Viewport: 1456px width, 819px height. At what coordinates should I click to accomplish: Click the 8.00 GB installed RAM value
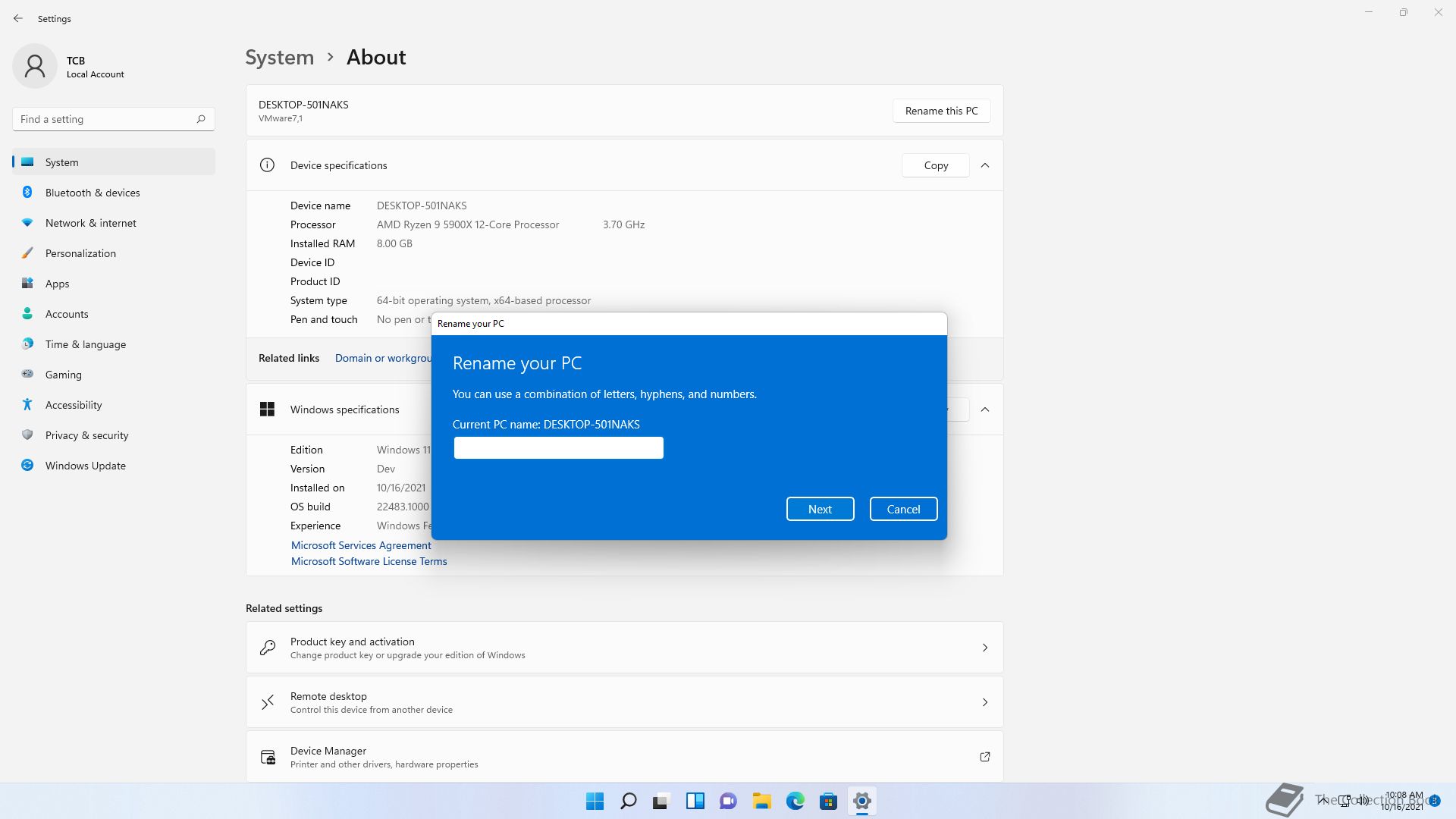394,243
